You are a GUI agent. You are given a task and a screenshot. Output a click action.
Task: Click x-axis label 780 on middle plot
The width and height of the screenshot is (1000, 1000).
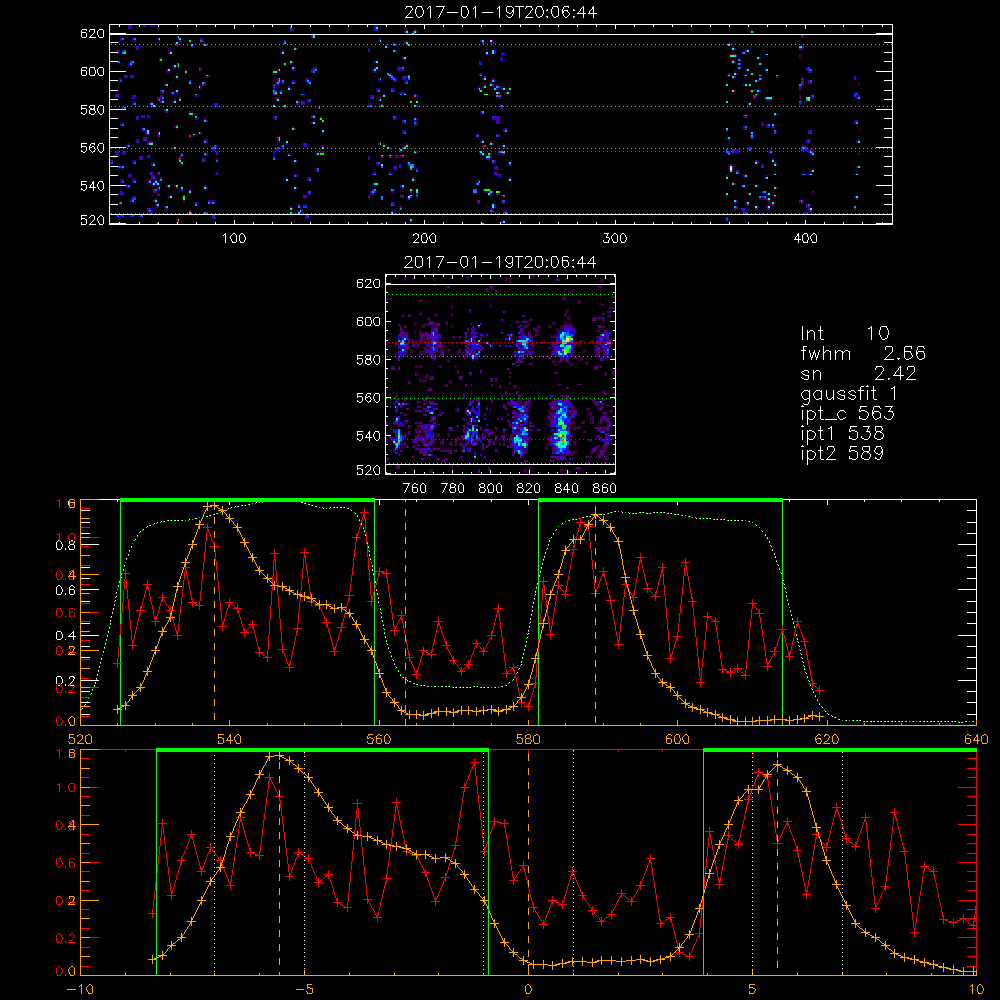point(453,489)
